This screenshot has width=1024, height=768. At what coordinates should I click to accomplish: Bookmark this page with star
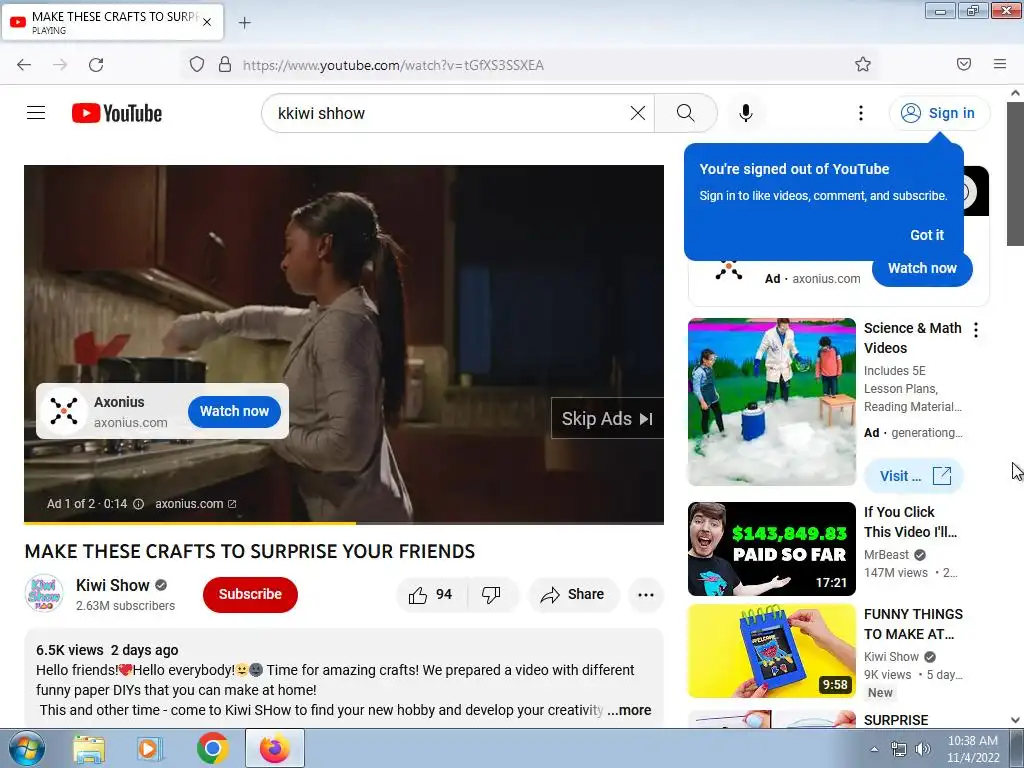pos(863,64)
